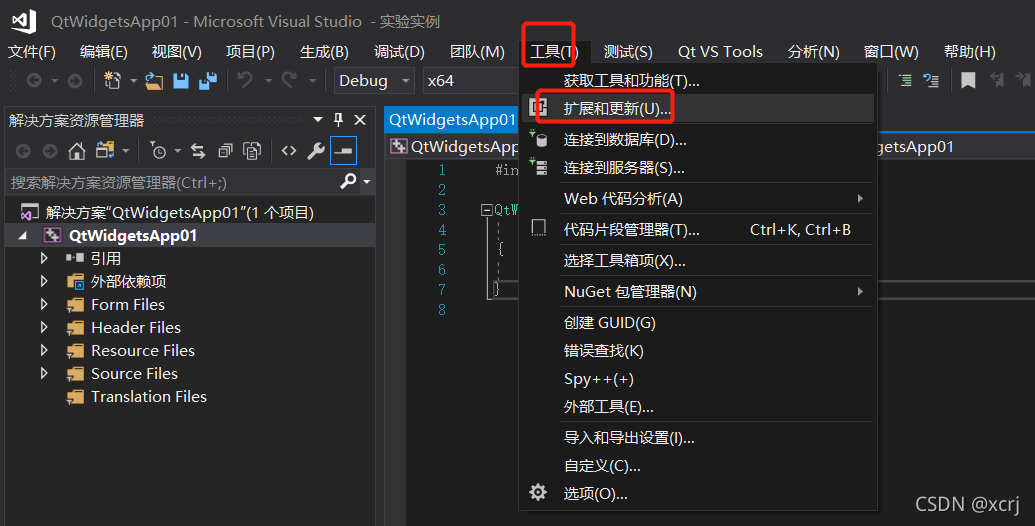Select 扩展和更新(U)... menu entry
This screenshot has height=526, width=1035.
coord(698,108)
